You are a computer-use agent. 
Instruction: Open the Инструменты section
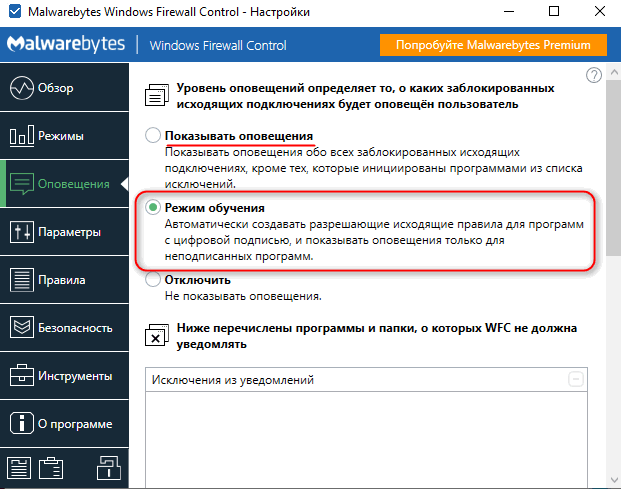pyautogui.click(x=64, y=376)
